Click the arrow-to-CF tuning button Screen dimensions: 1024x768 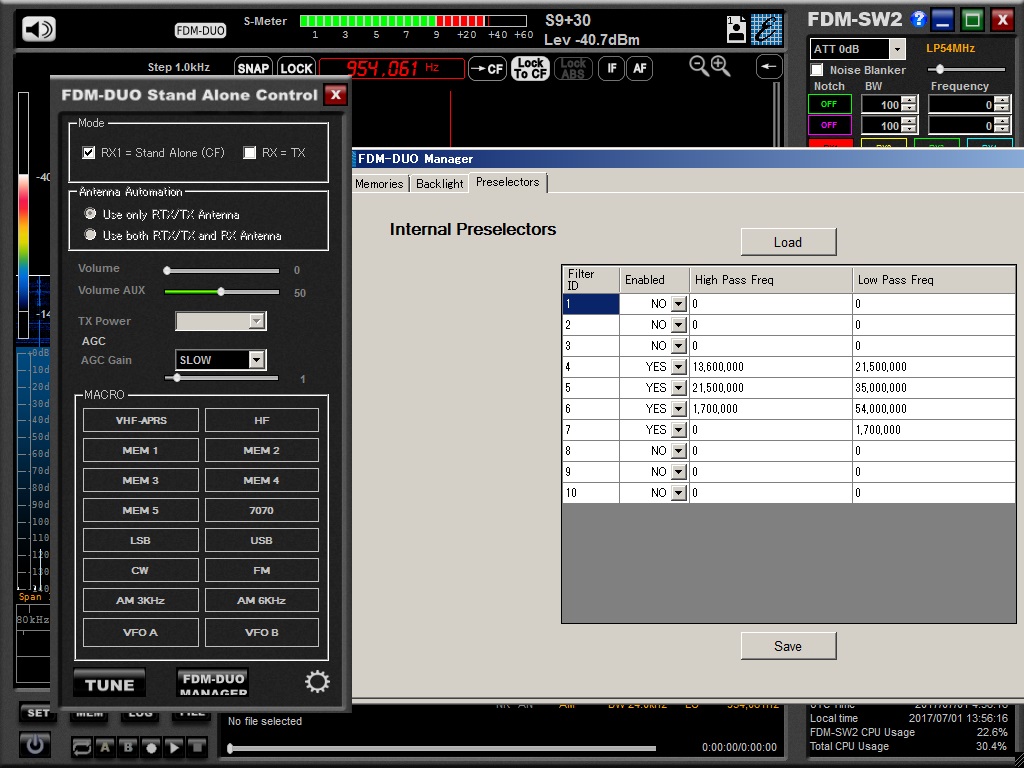487,69
